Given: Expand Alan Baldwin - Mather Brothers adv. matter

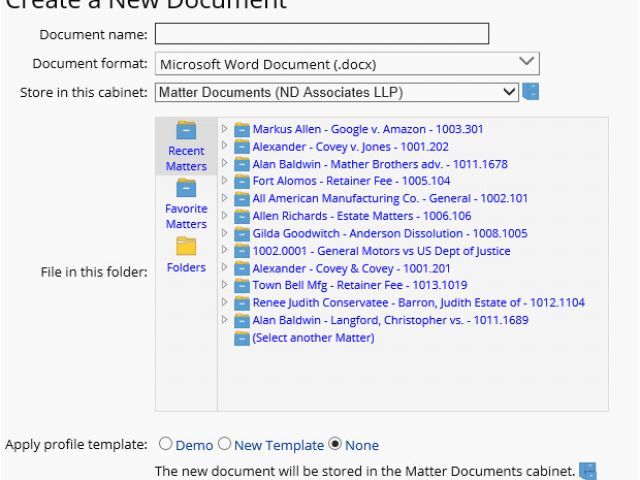Looking at the screenshot, I should pyautogui.click(x=224, y=163).
